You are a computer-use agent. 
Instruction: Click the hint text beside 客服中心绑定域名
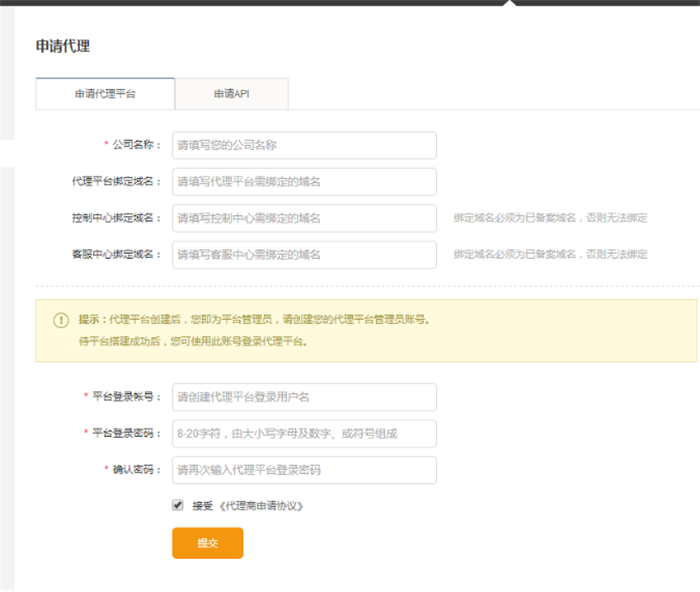550,254
